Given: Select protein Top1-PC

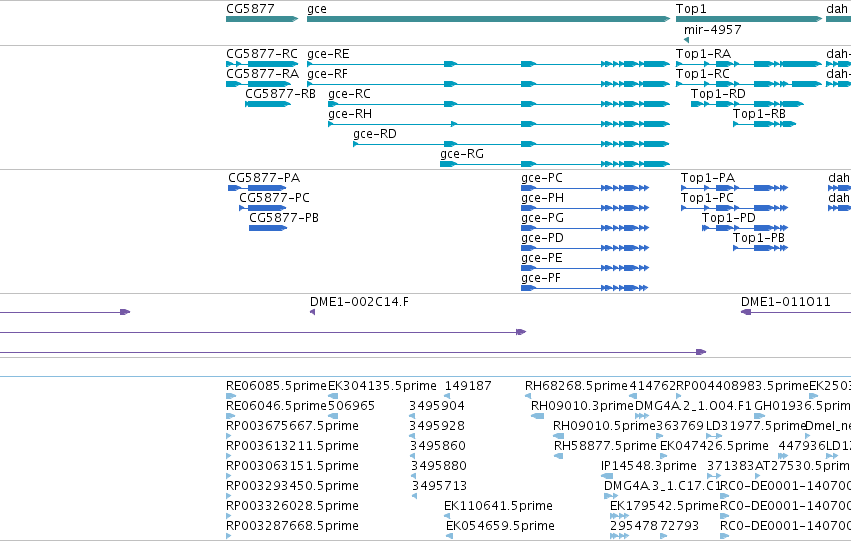Looking at the screenshot, I should [734, 208].
